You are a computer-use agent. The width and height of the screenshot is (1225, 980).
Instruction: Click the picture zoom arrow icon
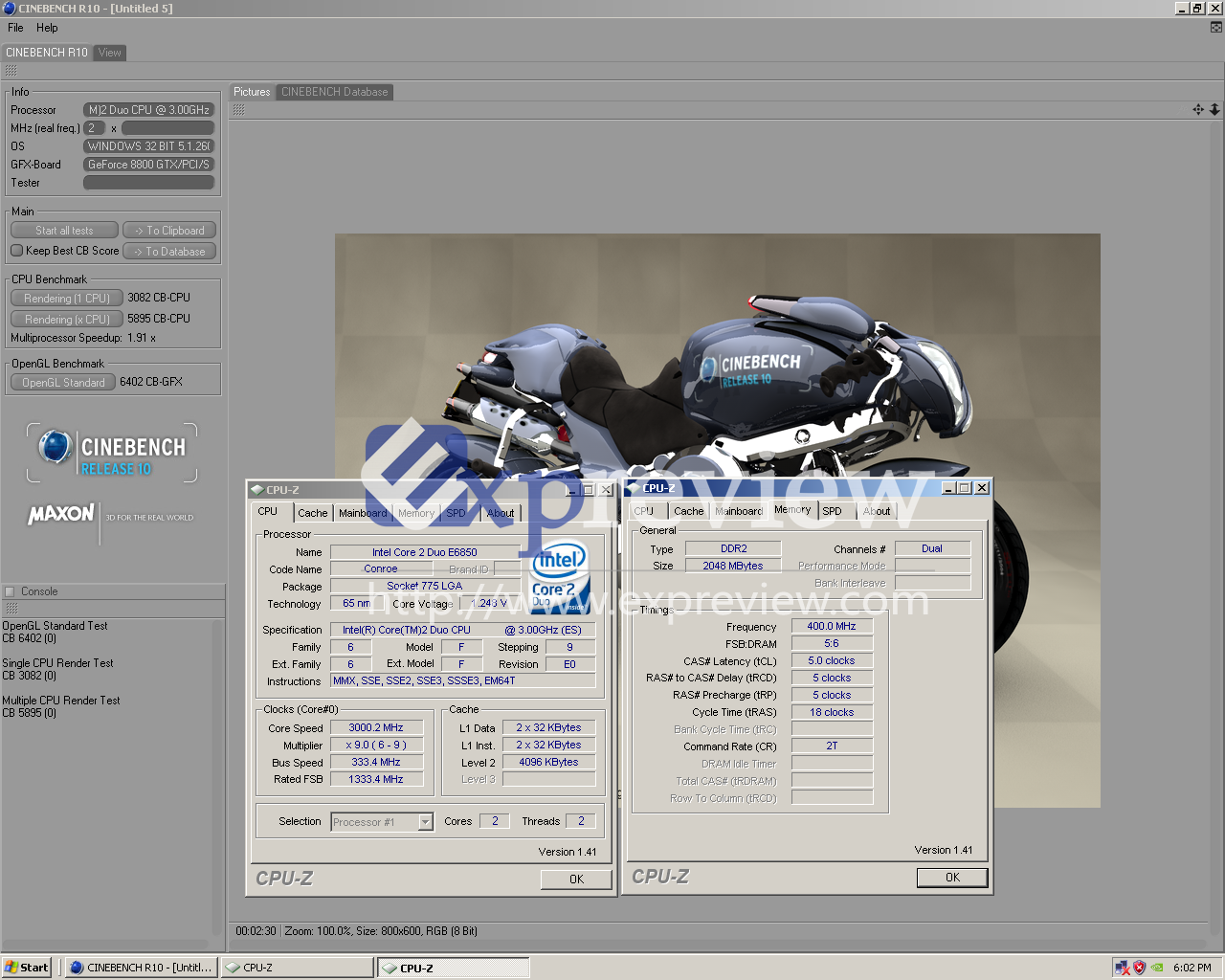1214,110
